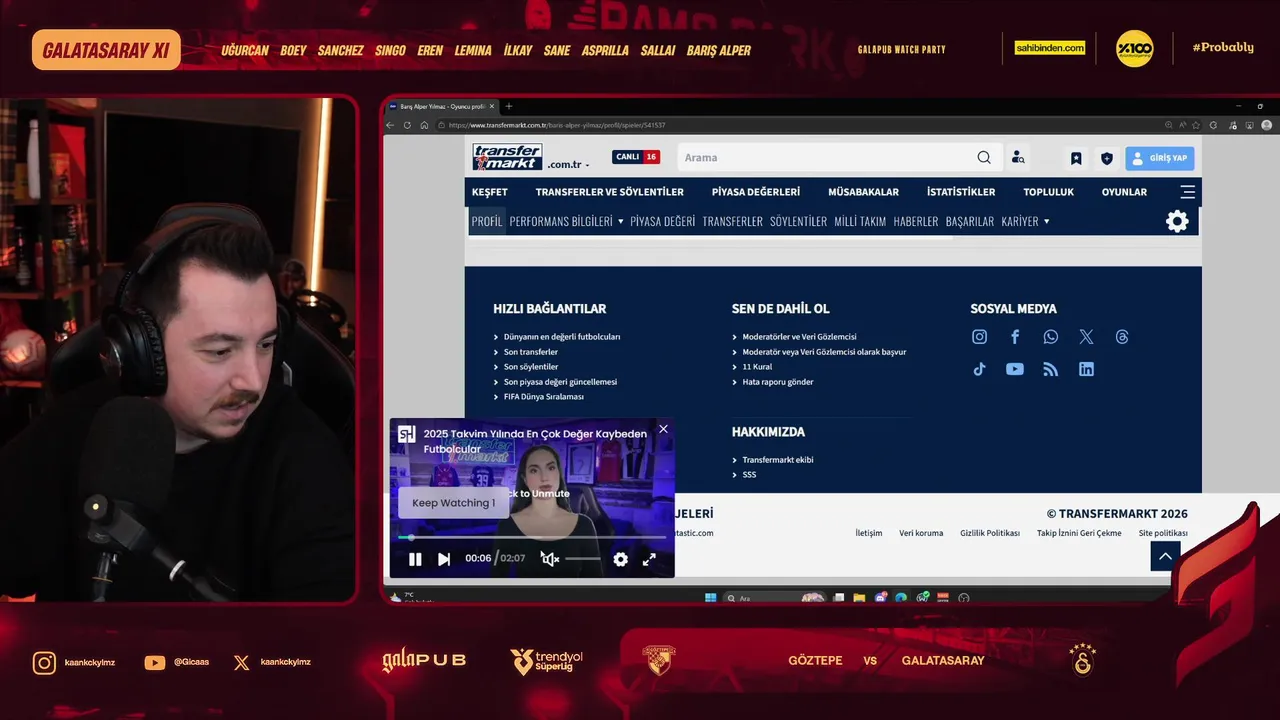Select the Haberler tab
Viewport: 1280px width, 720px height.
[916, 221]
